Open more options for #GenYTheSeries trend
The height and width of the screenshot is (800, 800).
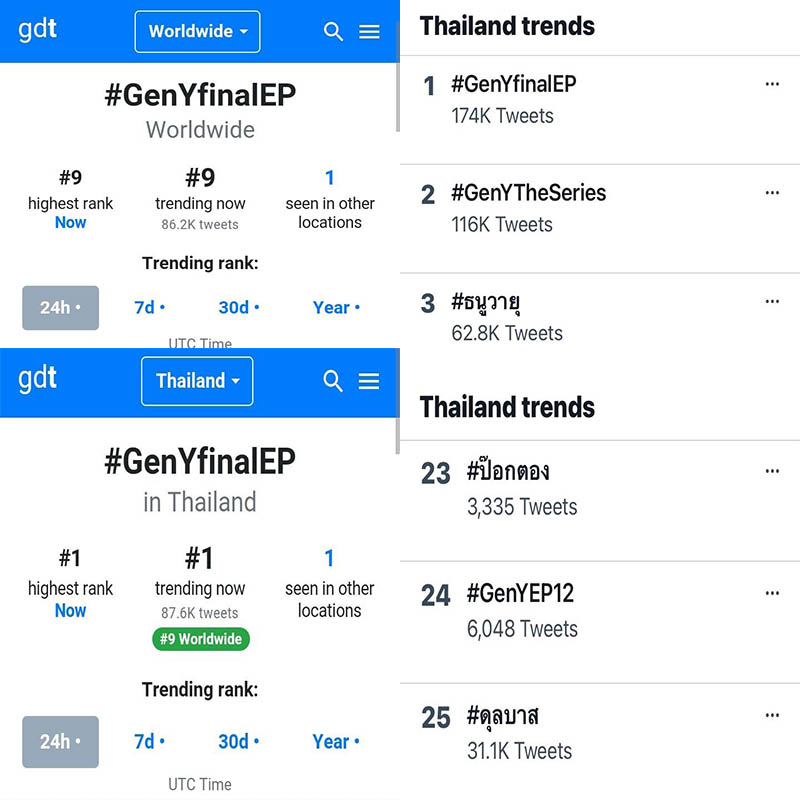(x=771, y=193)
